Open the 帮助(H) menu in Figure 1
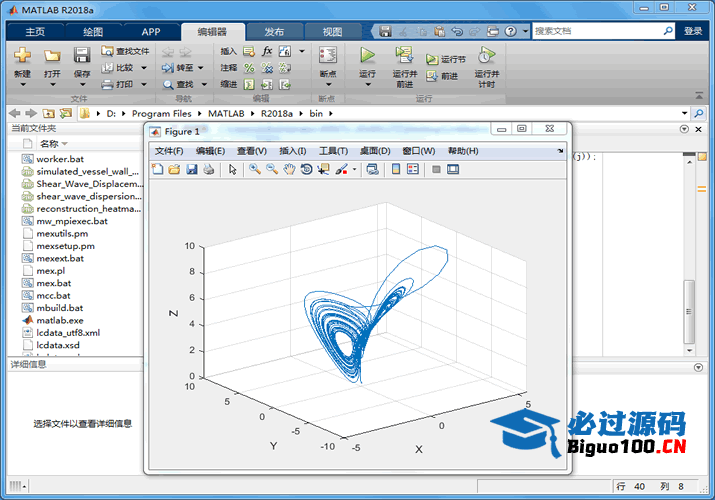The width and height of the screenshot is (715, 500). pos(463,151)
